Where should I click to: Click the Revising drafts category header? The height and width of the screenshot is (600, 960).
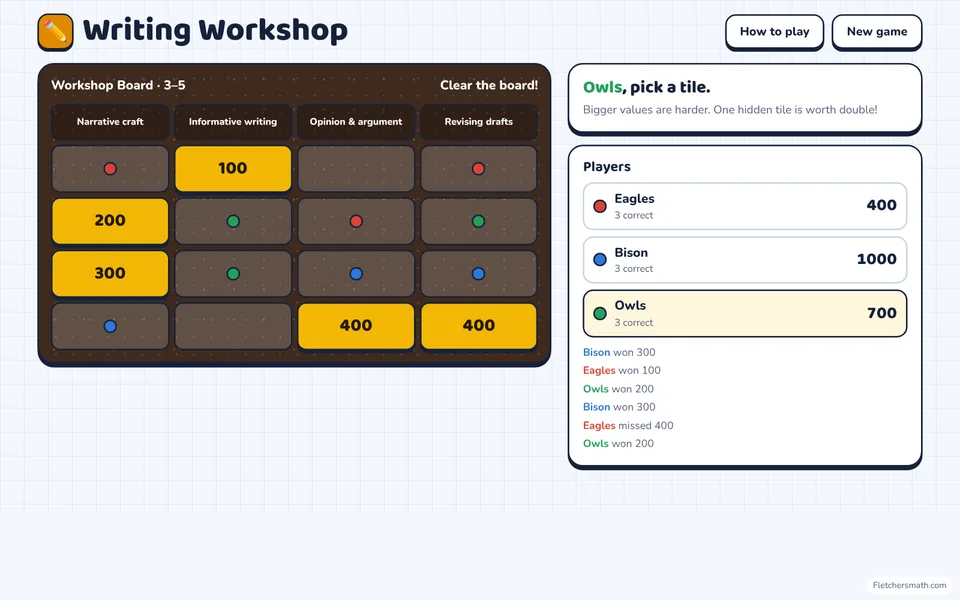coord(479,122)
